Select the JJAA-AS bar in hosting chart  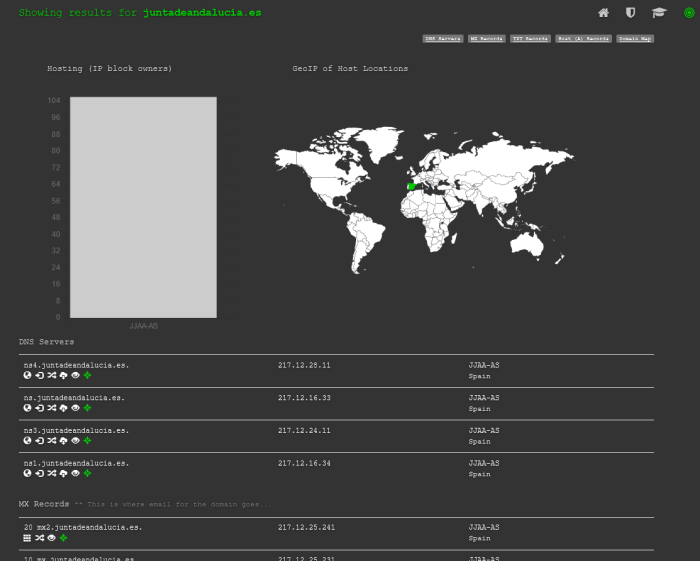[143, 207]
